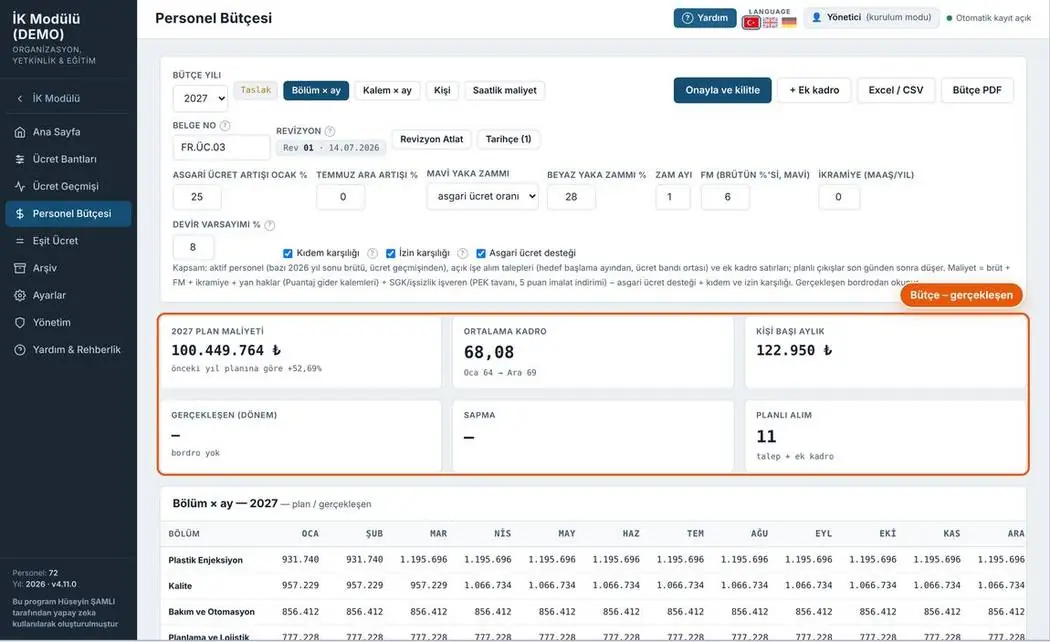Show the Devir Varsayımı help icon
Image resolution: width=1050 pixels, height=642 pixels.
pos(270,225)
